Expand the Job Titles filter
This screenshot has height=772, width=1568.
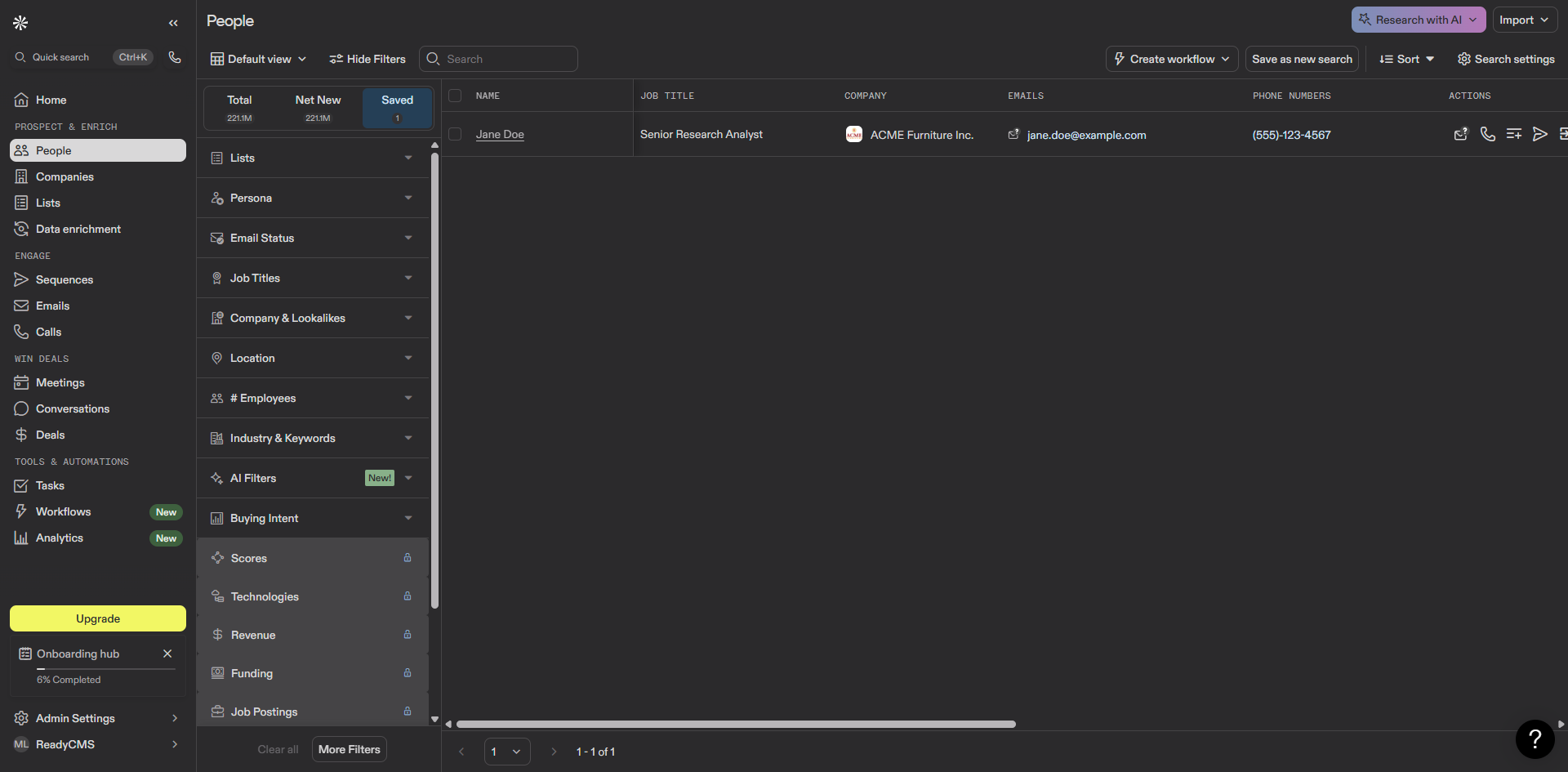point(313,278)
